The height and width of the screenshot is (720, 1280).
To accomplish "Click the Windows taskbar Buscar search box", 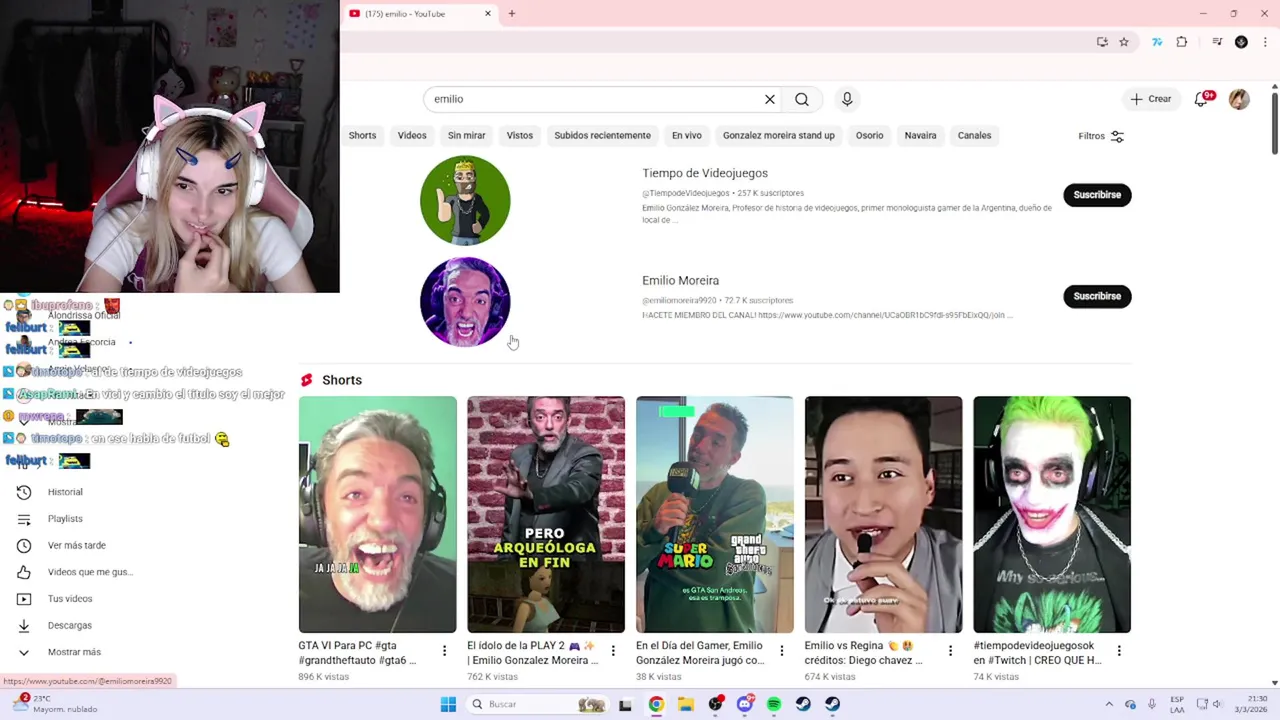I will 538,704.
